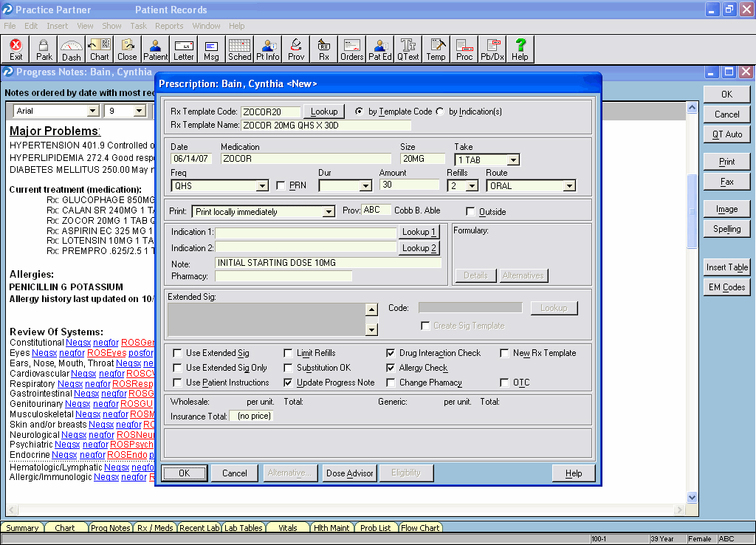The image size is (756, 545).
Task: Enable the Limit Refills checkbox
Action: click(x=290, y=353)
